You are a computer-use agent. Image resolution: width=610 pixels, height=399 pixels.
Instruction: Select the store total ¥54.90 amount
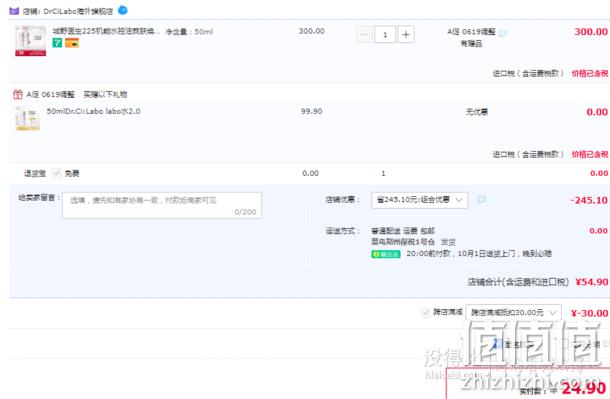592,282
